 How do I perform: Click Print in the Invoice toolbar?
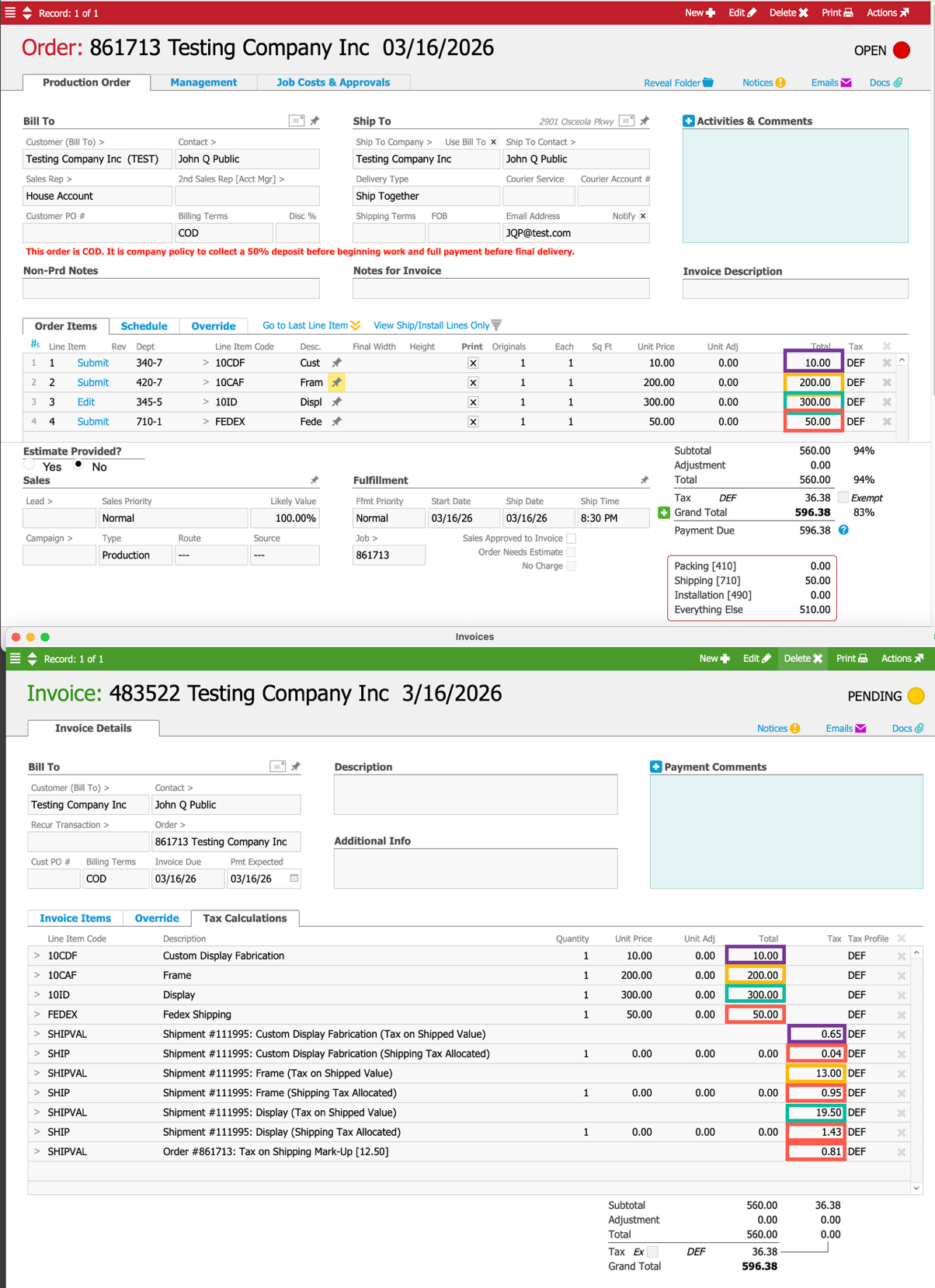pyautogui.click(x=852, y=659)
